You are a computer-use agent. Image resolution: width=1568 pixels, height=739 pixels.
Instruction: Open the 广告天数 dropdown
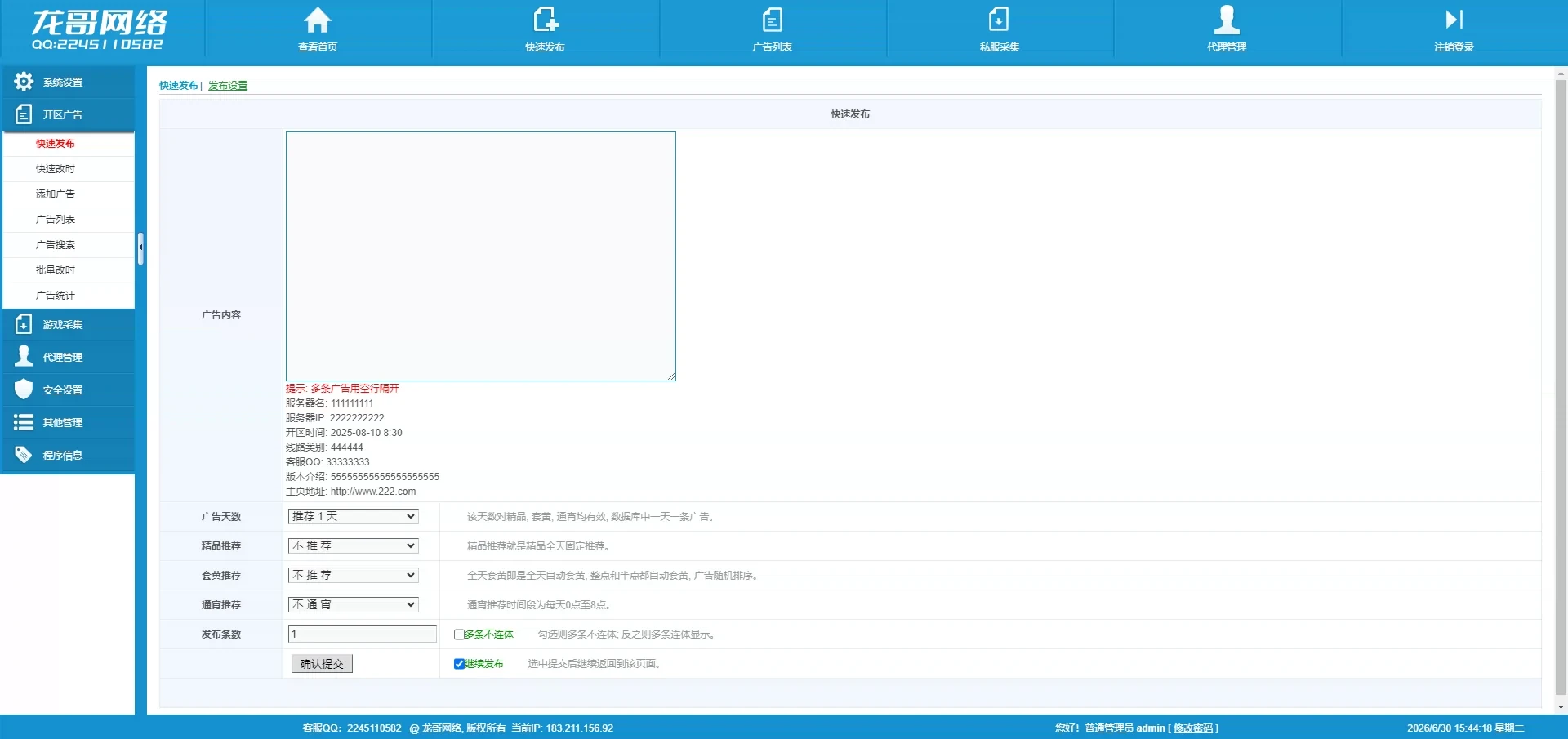[x=354, y=516]
